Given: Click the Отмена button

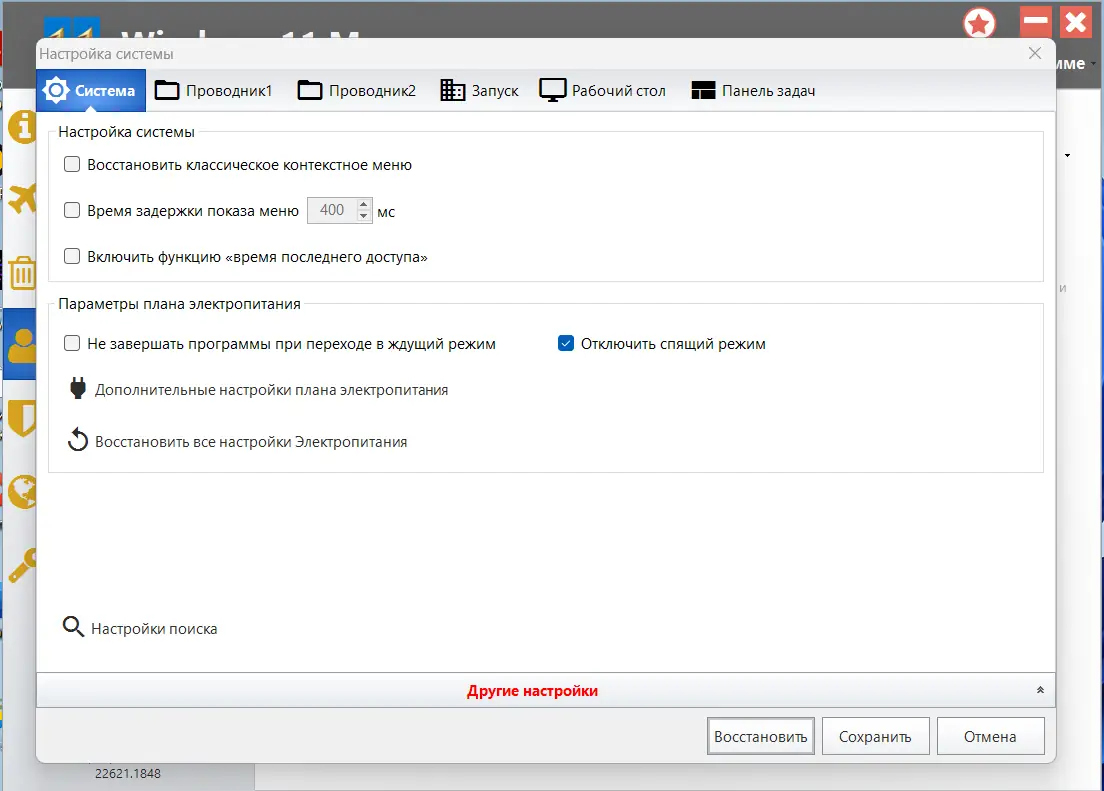Looking at the screenshot, I should 990,736.
